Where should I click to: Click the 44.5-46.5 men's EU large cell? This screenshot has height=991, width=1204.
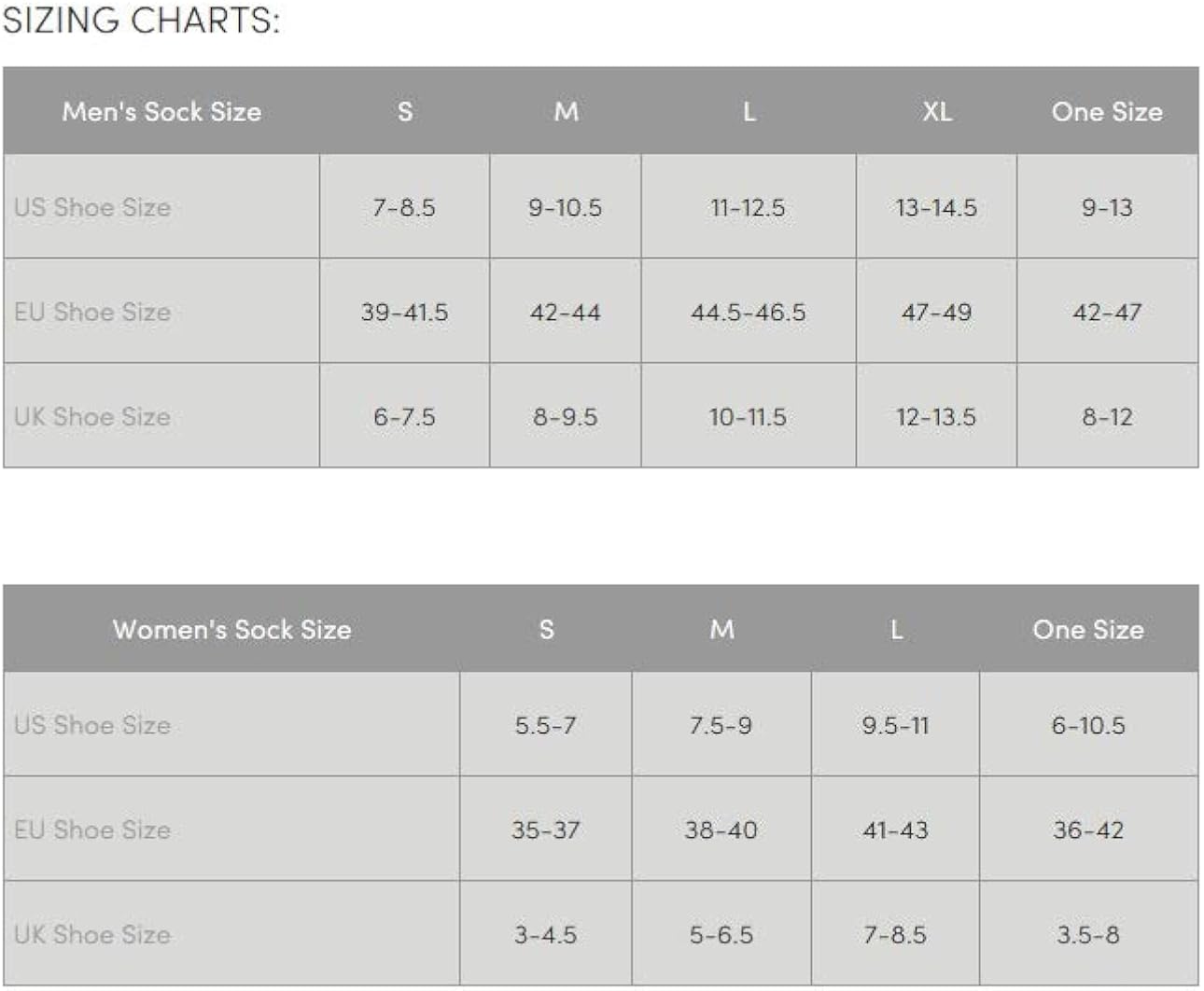point(749,312)
